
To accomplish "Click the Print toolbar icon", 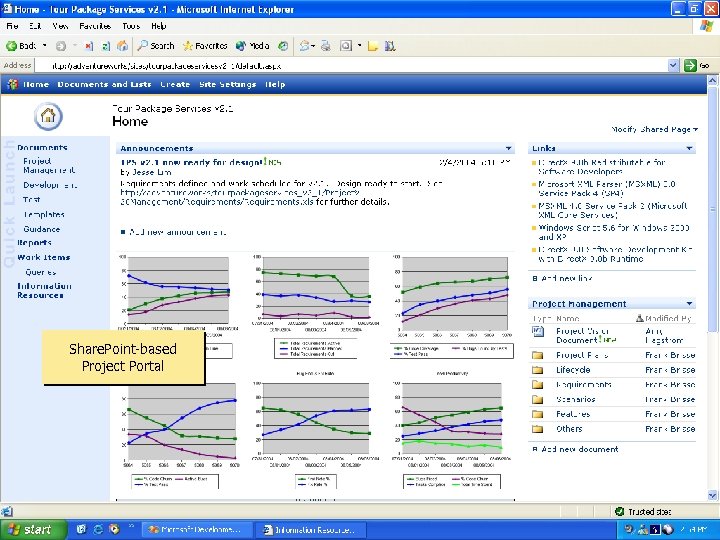I will tap(326, 46).
